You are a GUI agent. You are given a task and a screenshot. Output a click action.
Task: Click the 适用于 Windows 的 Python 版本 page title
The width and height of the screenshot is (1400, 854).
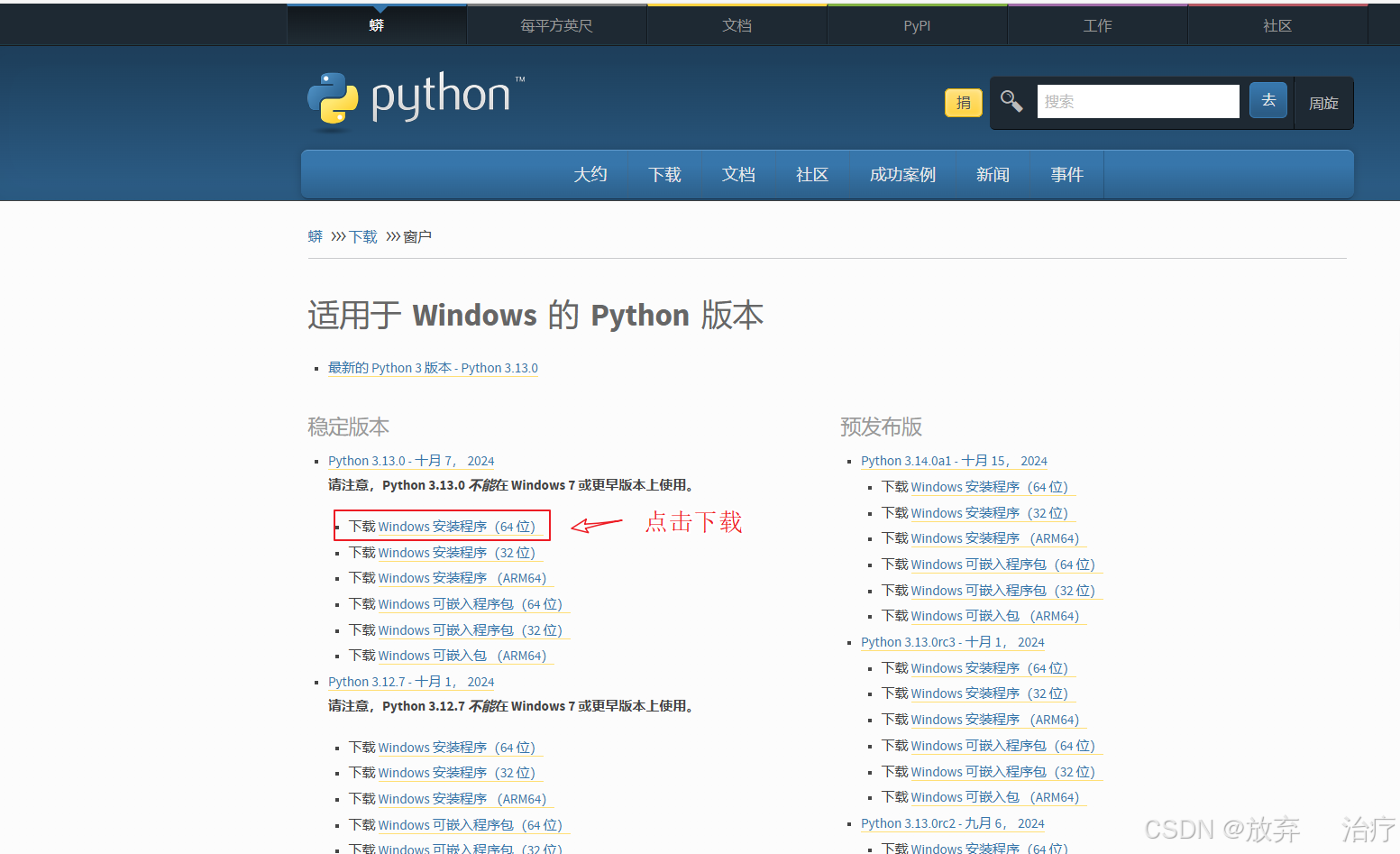[x=535, y=315]
